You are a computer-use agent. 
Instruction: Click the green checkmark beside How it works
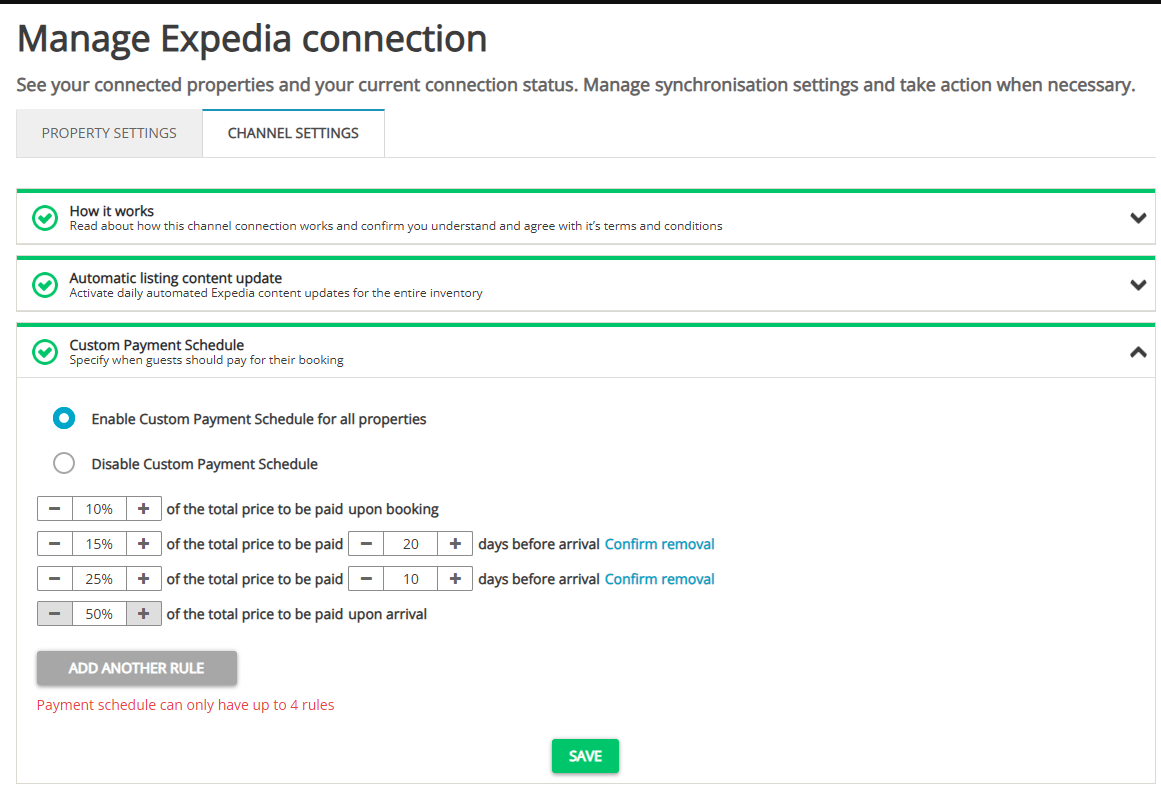(44, 217)
